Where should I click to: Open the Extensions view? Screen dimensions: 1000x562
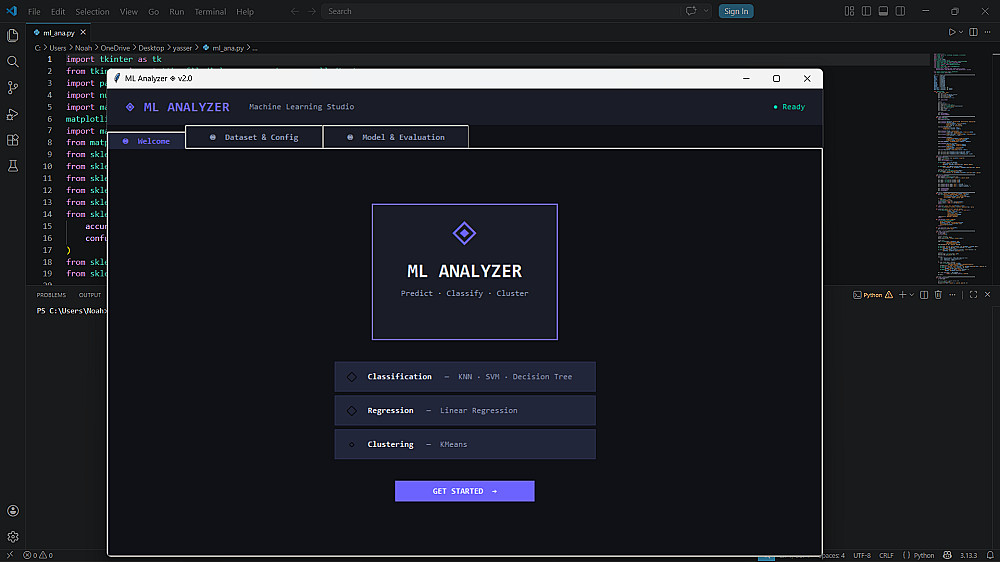coord(13,140)
